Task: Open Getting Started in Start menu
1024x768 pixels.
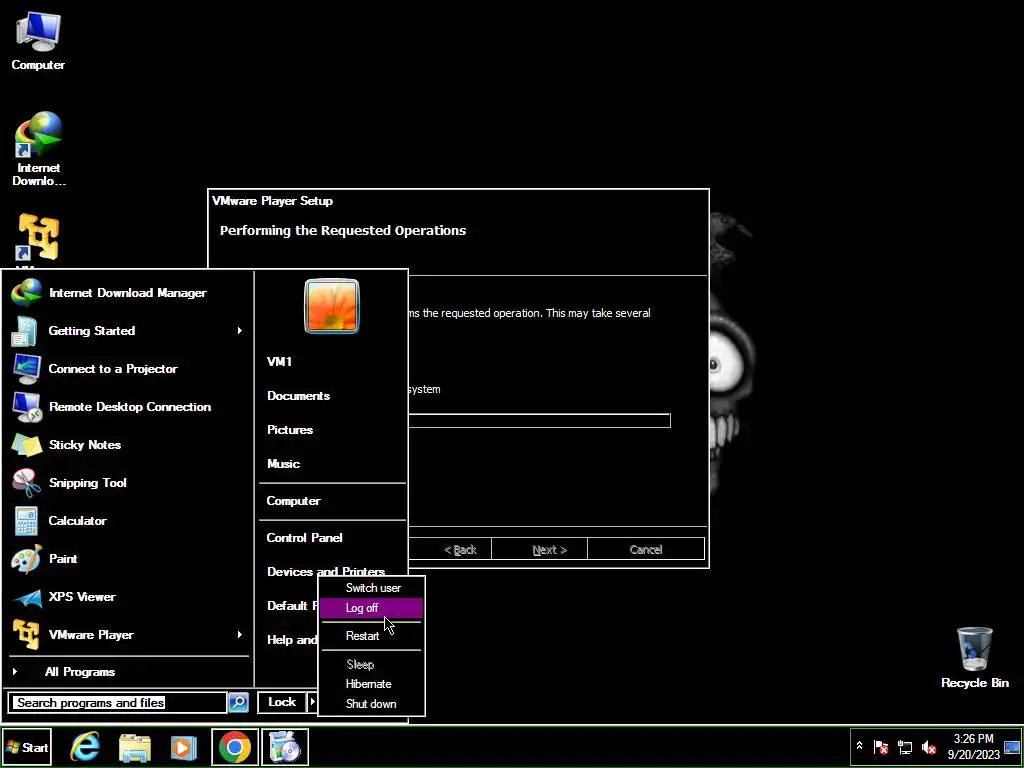Action: click(129, 330)
